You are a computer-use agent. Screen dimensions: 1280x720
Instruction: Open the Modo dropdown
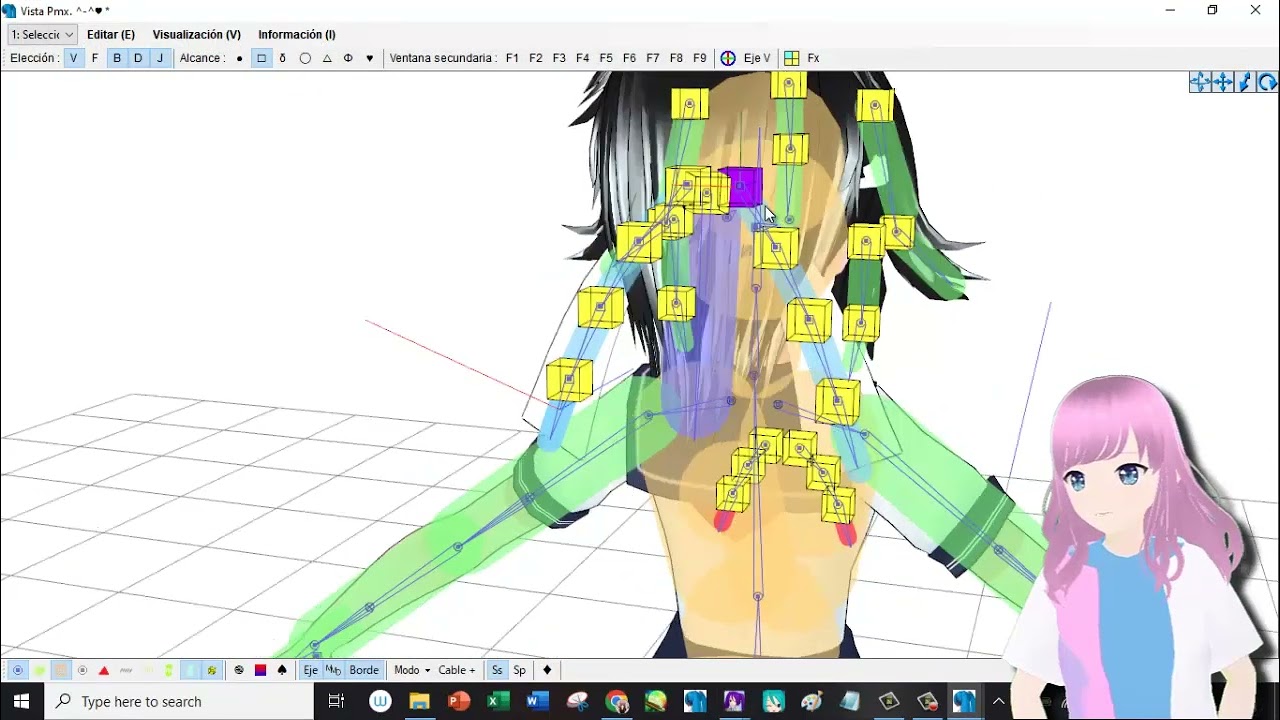pos(412,670)
